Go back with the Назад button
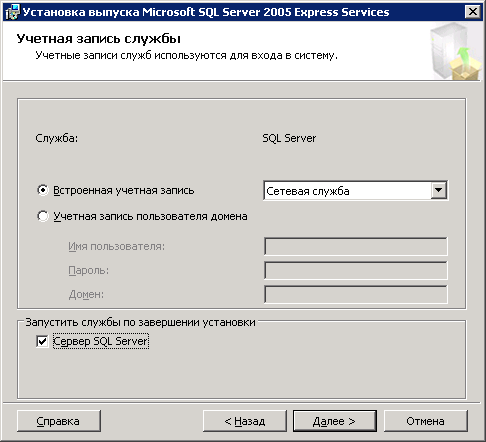This screenshot has height=442, width=486. point(245,421)
